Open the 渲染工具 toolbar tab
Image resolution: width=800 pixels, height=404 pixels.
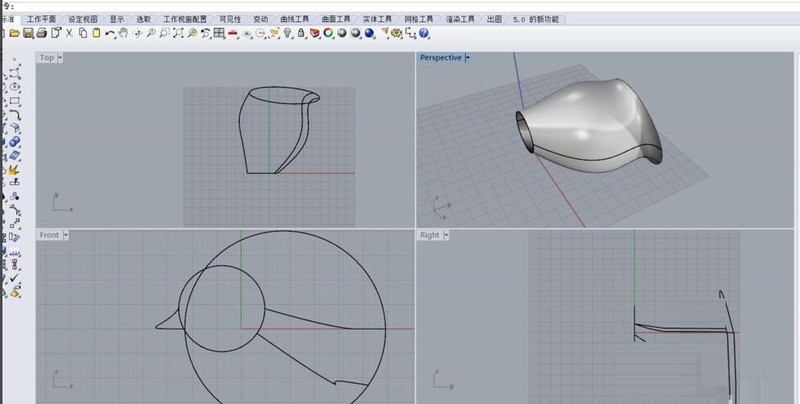point(459,19)
